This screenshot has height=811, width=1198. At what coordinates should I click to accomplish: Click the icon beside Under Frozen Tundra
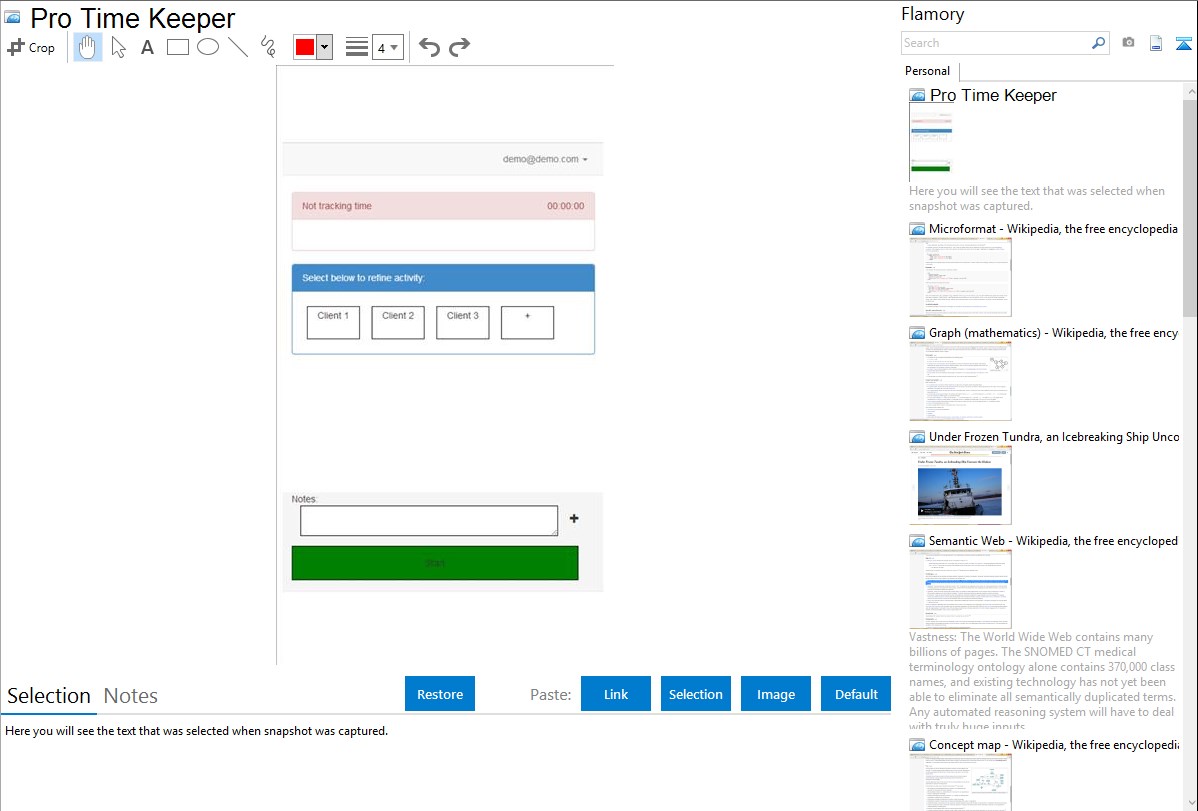[x=918, y=437]
